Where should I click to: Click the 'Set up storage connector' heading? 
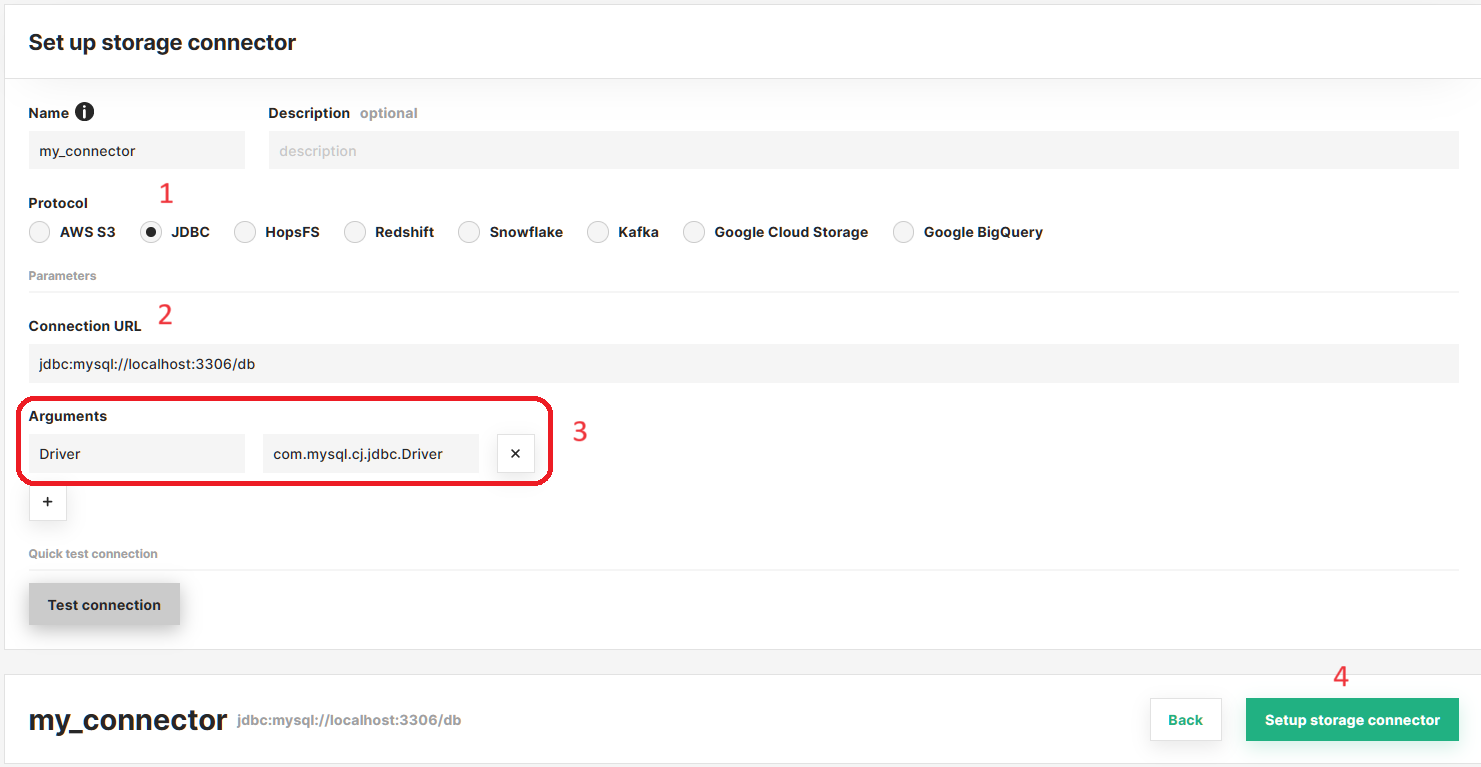coord(162,42)
